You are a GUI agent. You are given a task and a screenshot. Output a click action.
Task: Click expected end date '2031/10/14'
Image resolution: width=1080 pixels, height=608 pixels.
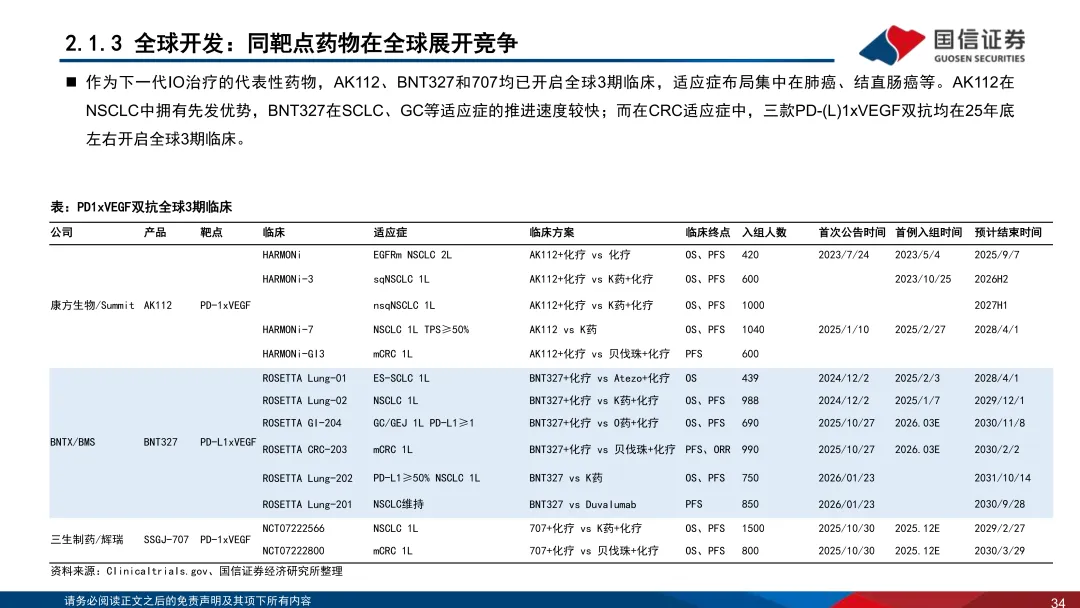(1003, 478)
